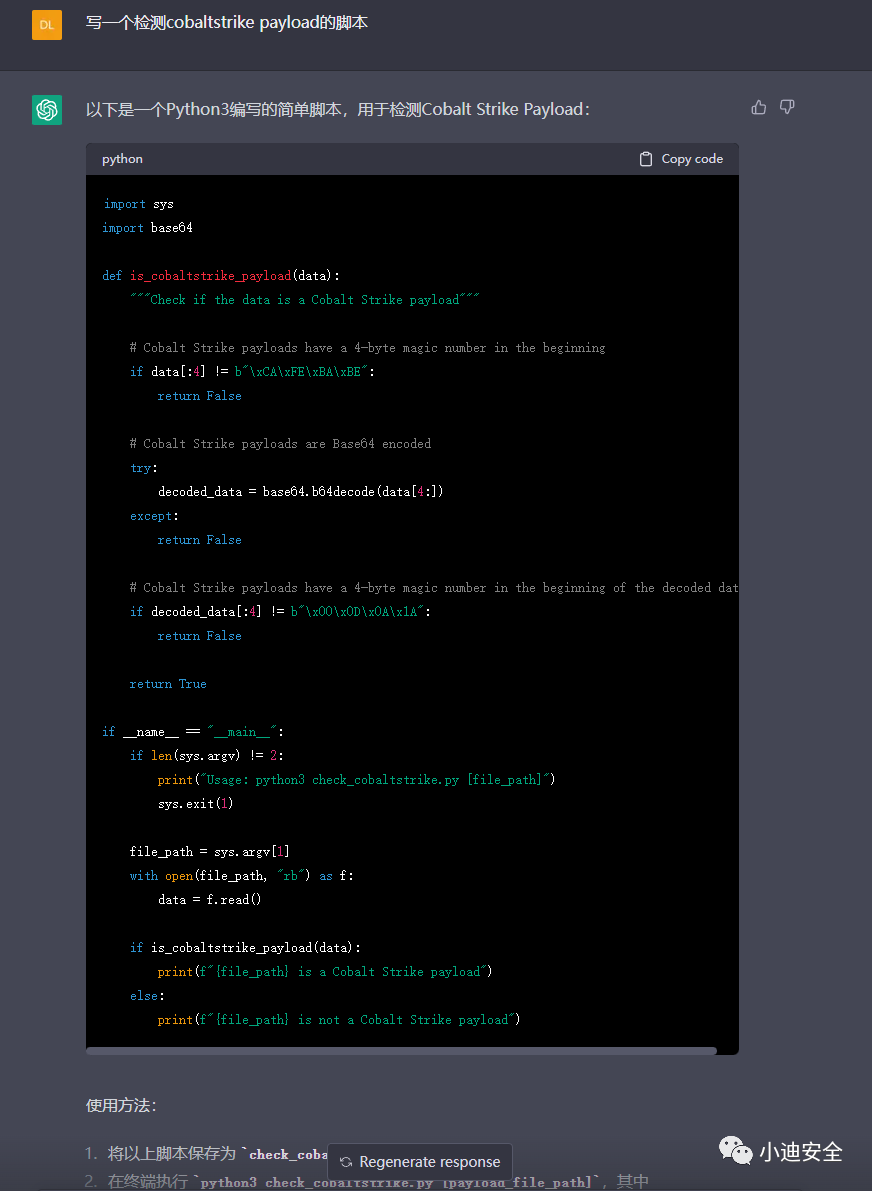Click the user prompt about cobaltstrike payload
The width and height of the screenshot is (872, 1191).
227,23
